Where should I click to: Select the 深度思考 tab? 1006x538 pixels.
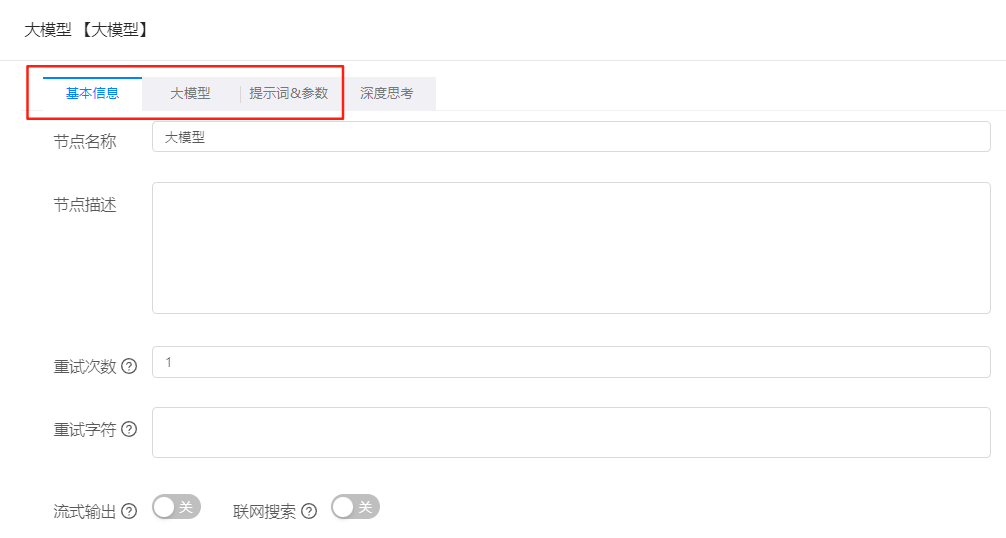tap(387, 94)
